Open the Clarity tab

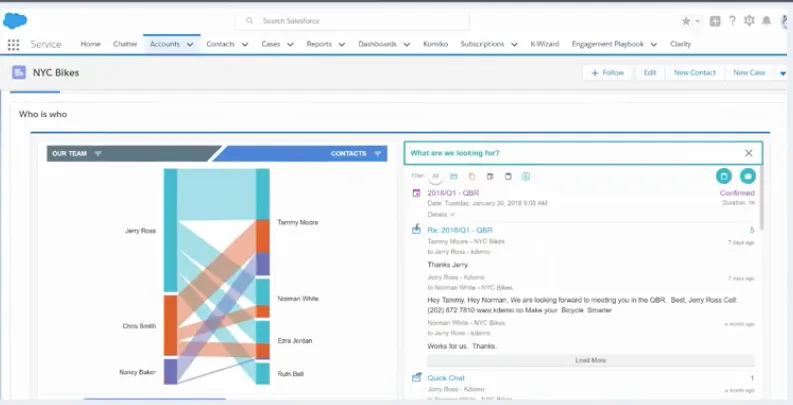[681, 44]
